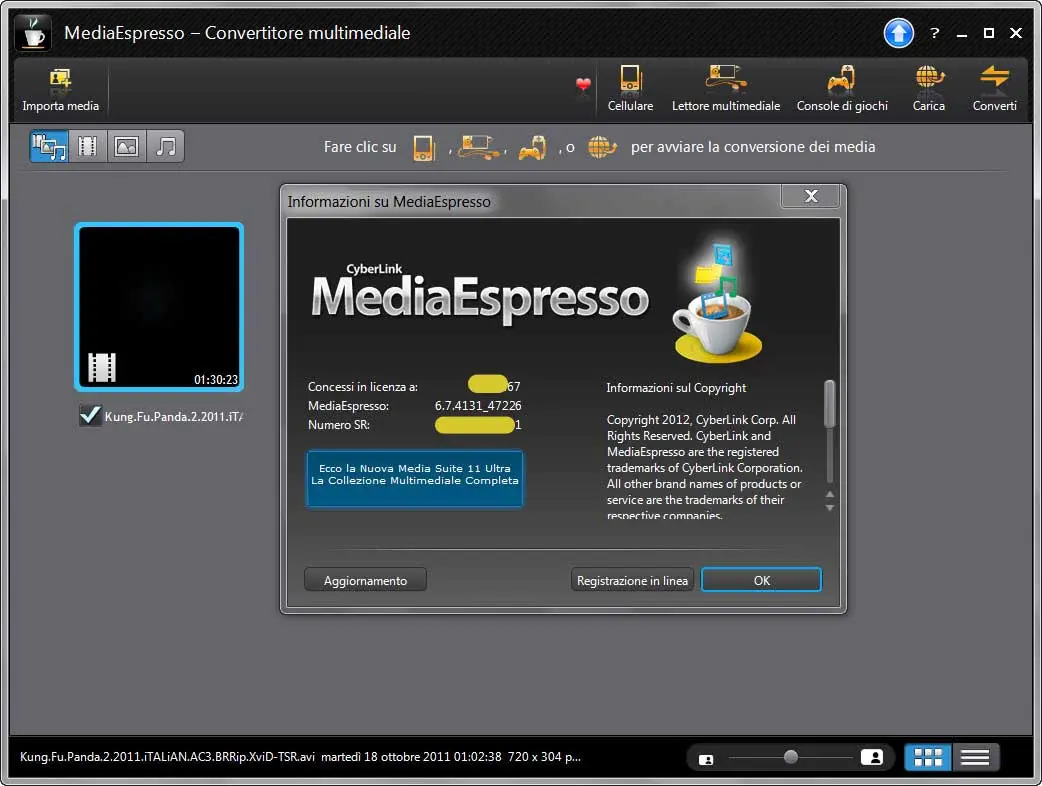Open the Console di giochi profile
Image resolution: width=1042 pixels, height=786 pixels.
coord(842,89)
